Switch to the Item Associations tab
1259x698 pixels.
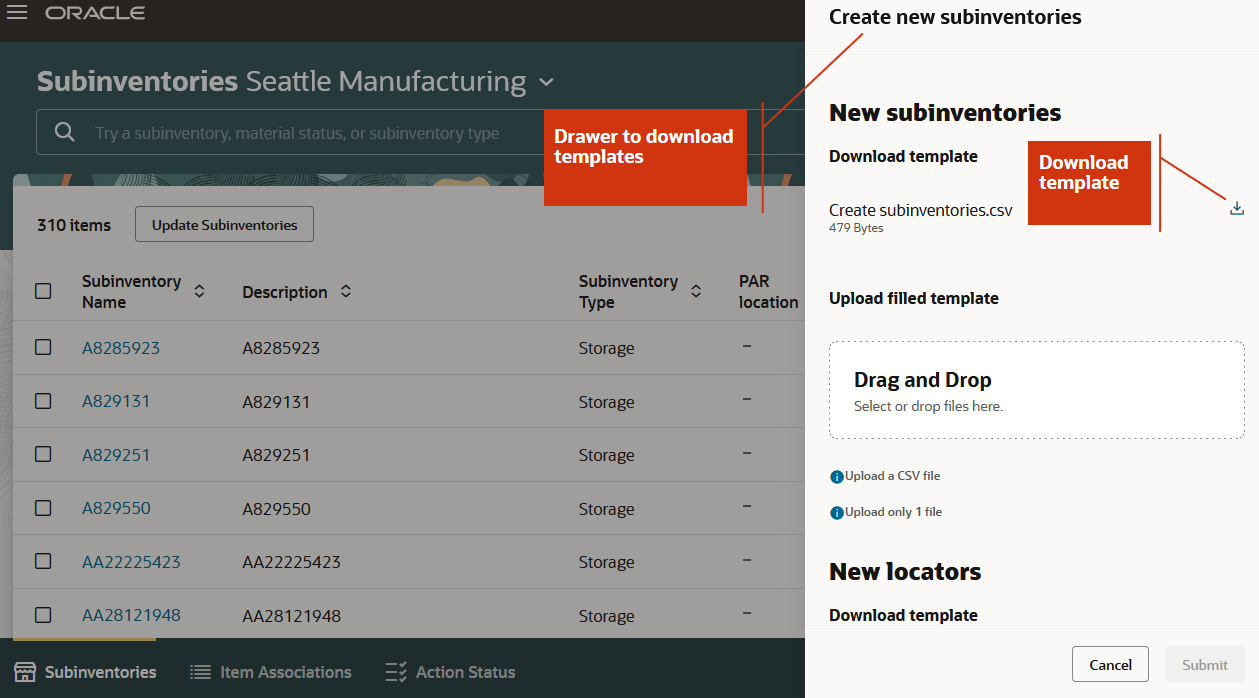(x=271, y=672)
